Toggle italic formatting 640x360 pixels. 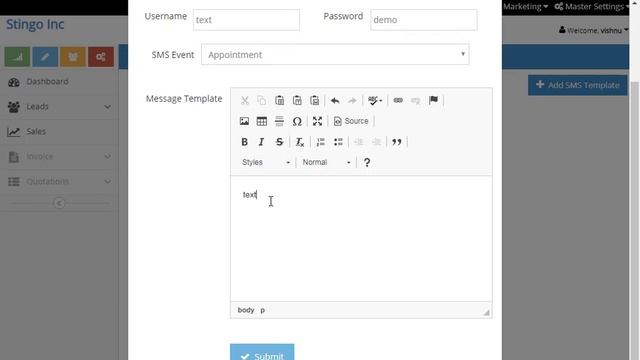pyautogui.click(x=262, y=142)
